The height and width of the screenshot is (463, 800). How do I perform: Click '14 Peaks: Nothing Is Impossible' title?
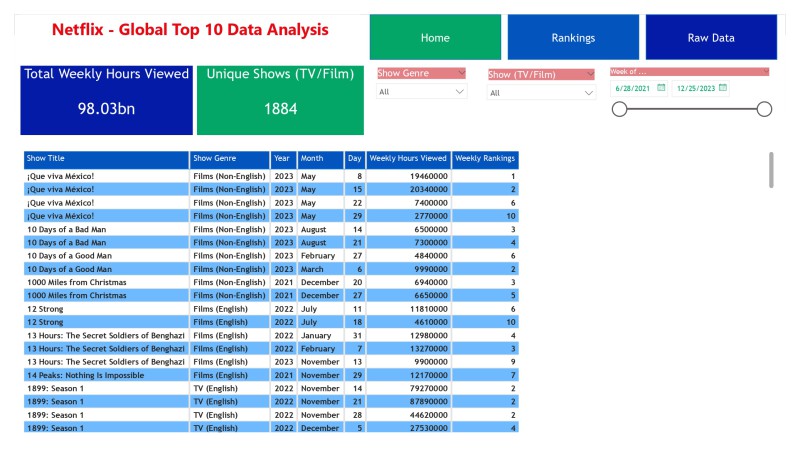pos(86,375)
